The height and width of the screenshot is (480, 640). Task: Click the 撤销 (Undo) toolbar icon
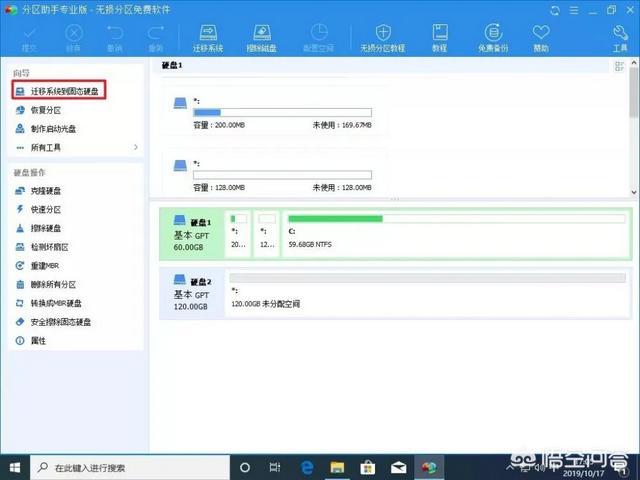[115, 38]
